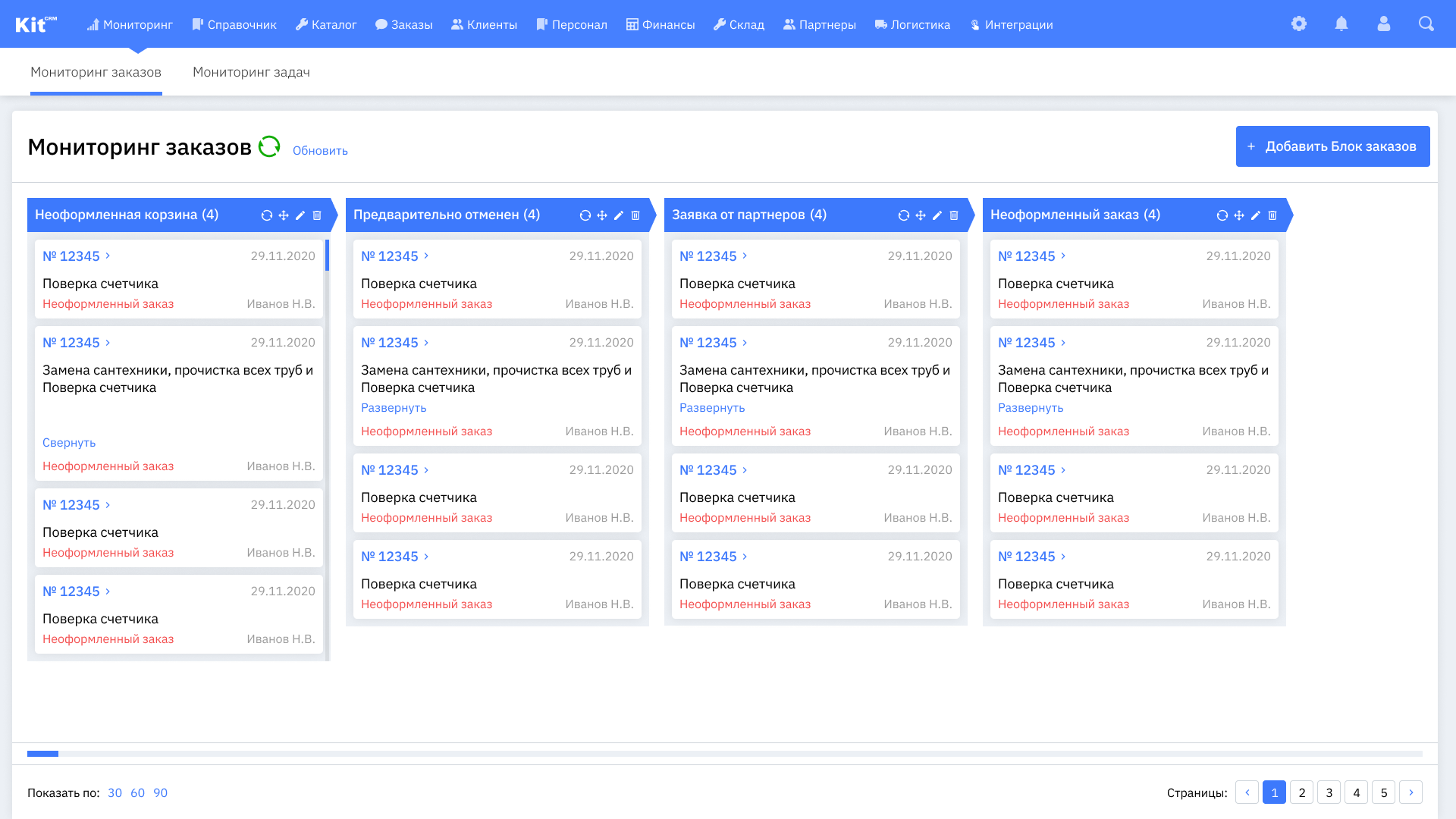Go to next page arrow
Viewport: 1456px width, 819px height.
(1410, 792)
